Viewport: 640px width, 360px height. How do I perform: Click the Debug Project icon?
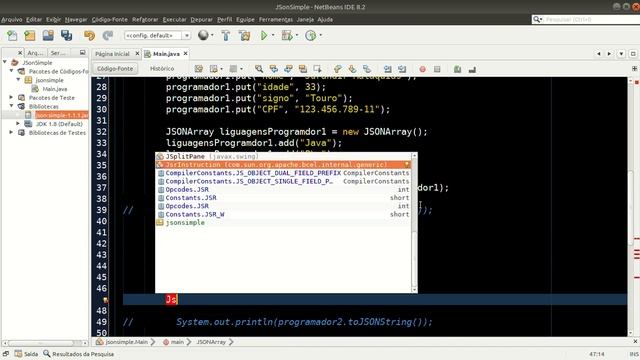(287, 36)
